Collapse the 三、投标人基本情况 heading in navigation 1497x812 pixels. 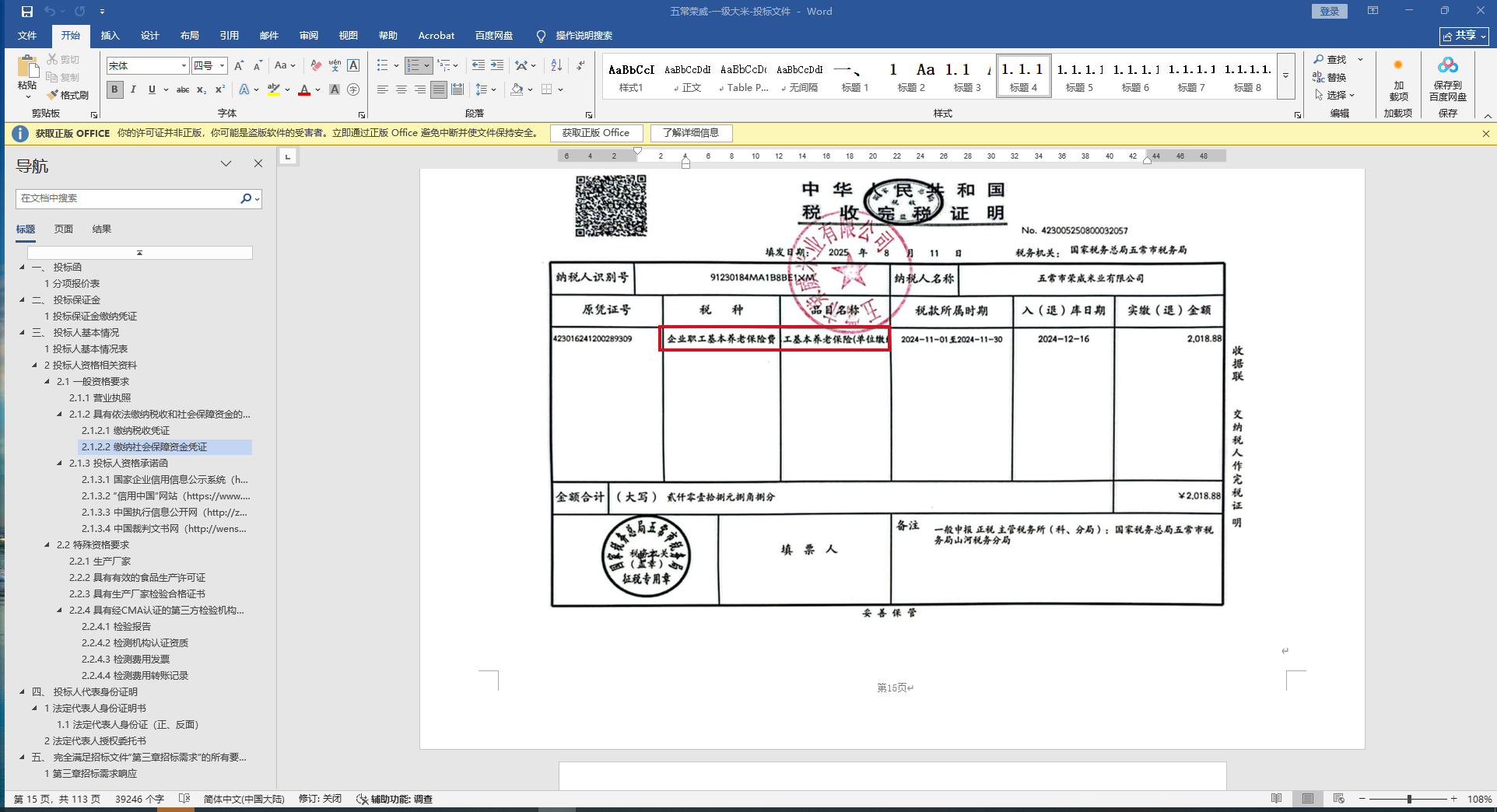(x=22, y=332)
